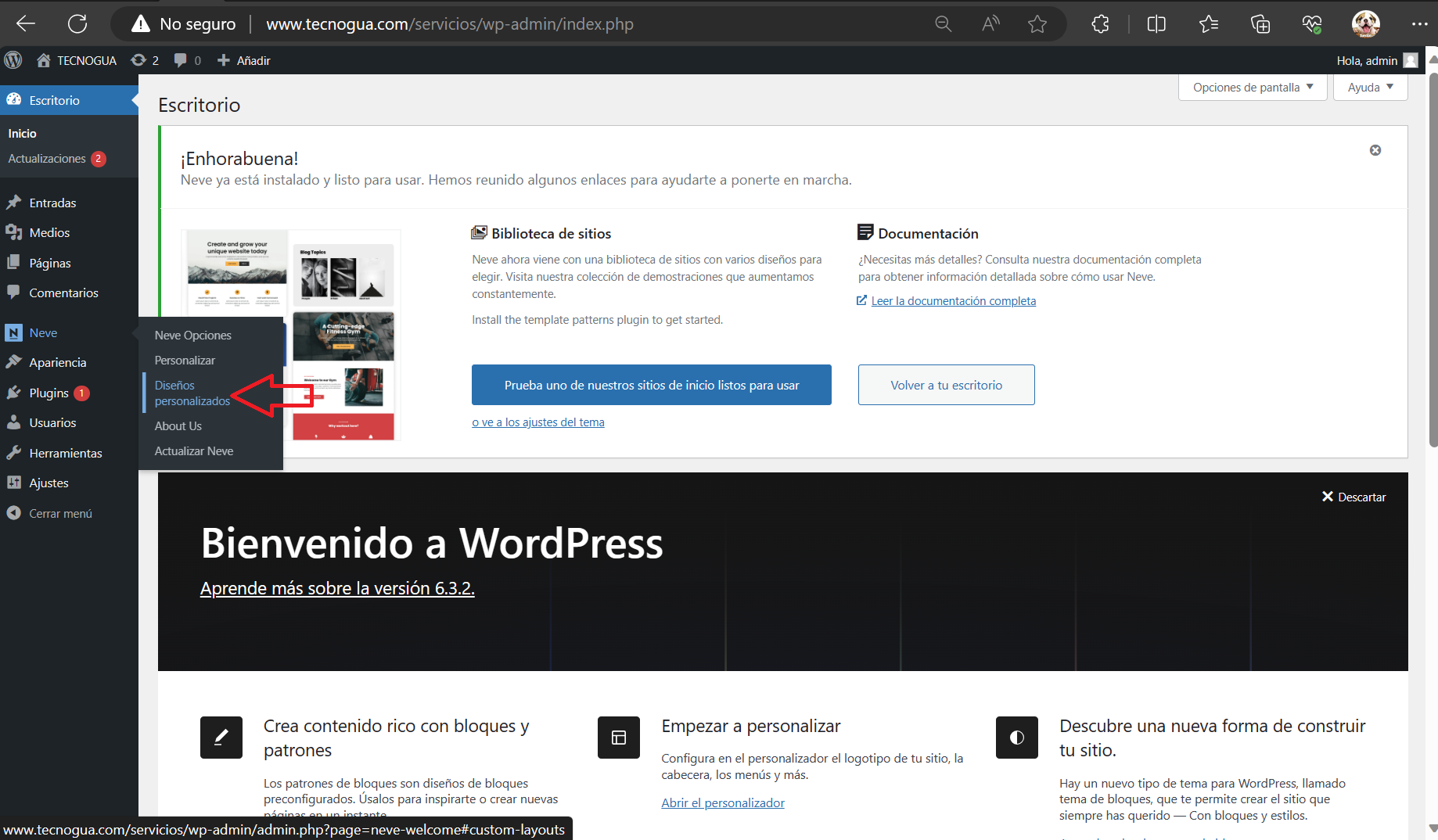Screen dimensions: 1438x840
Task: Click the Añadir plus in admin bar
Action: pos(243,60)
